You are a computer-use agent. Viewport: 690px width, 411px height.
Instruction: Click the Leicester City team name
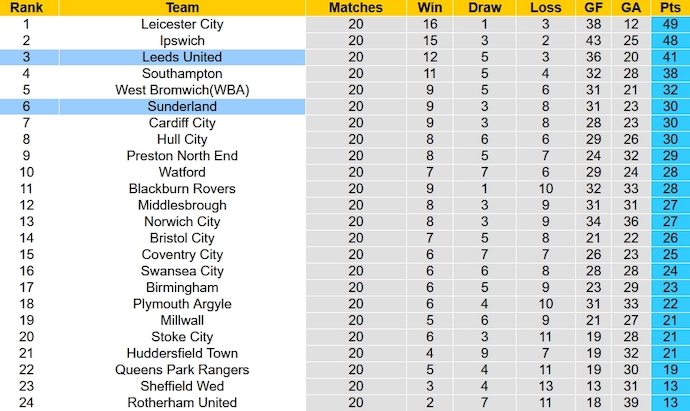pyautogui.click(x=182, y=24)
